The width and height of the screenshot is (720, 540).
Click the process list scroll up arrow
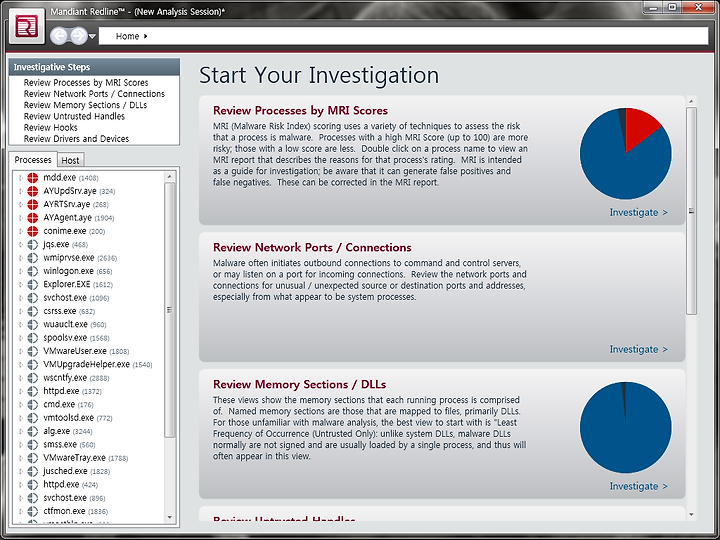point(169,176)
